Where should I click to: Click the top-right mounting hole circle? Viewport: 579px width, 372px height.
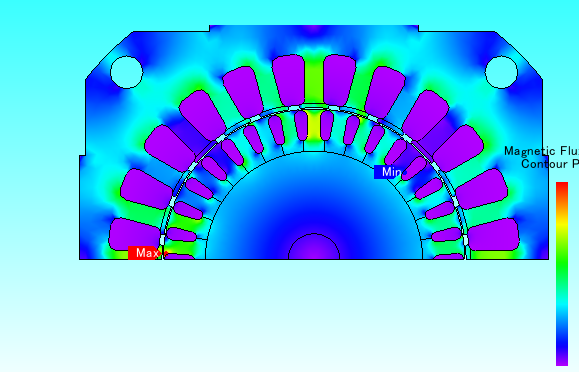501,72
